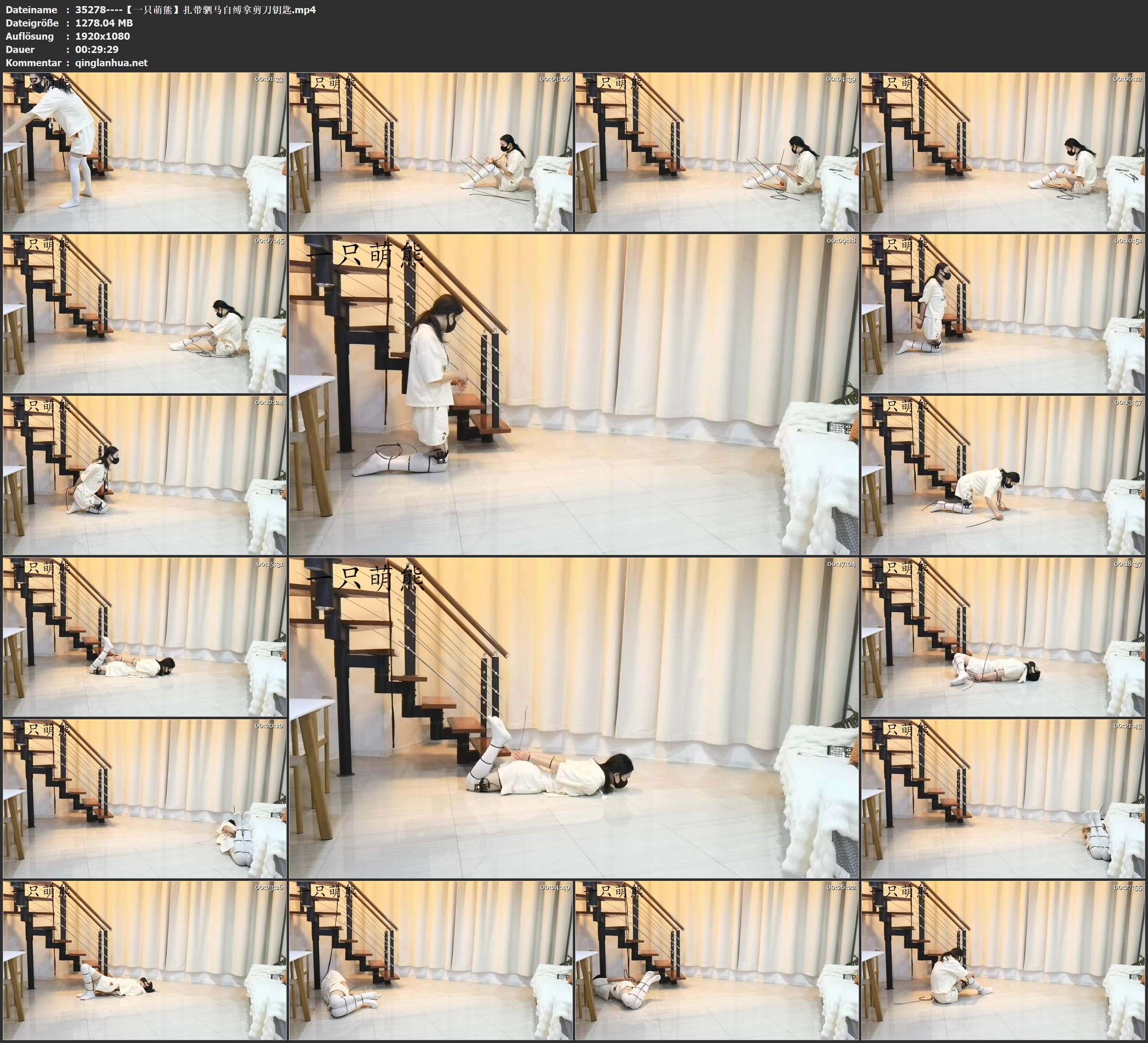
Task: Open the frame with timestamp 00:26:22
Action: pyautogui.click(x=717, y=960)
